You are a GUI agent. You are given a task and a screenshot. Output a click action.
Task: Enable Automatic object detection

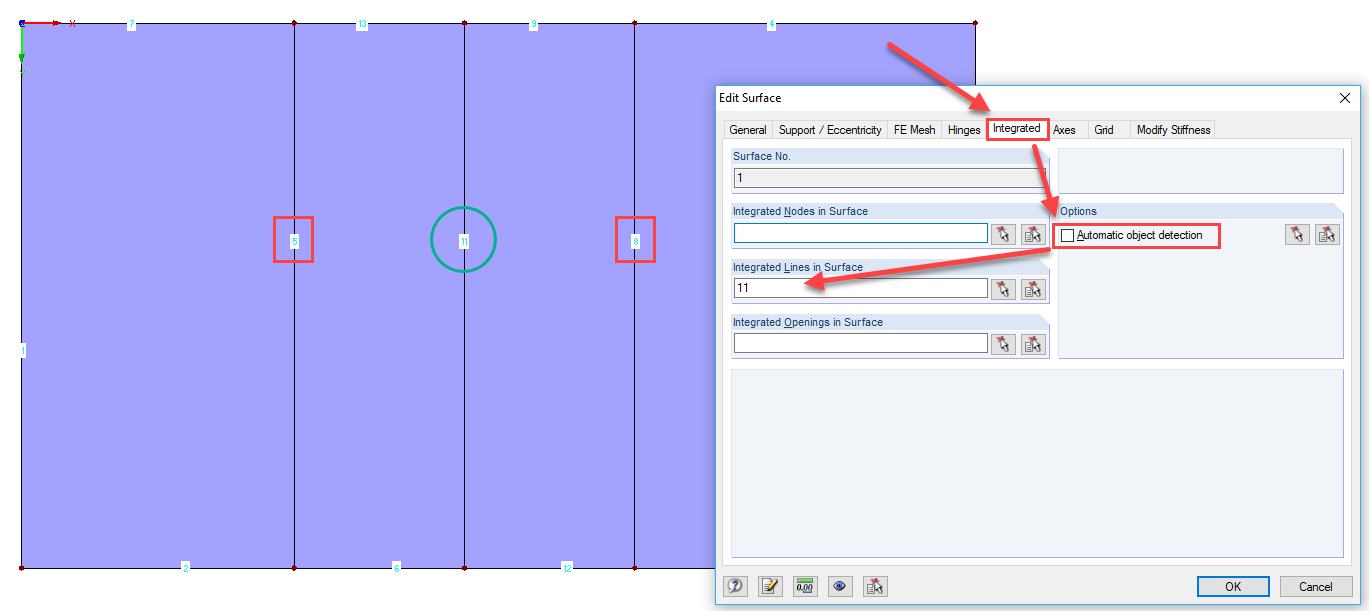pos(1068,235)
